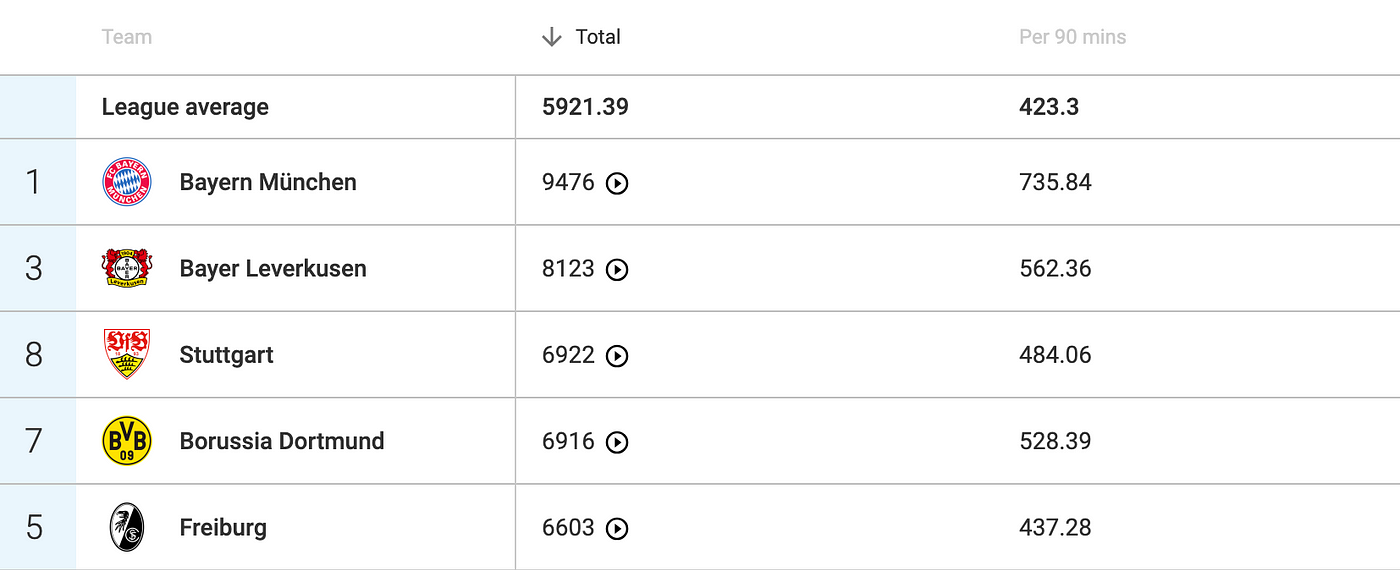Select the Freiburg club crest
The height and width of the screenshot is (570, 1400).
[127, 527]
